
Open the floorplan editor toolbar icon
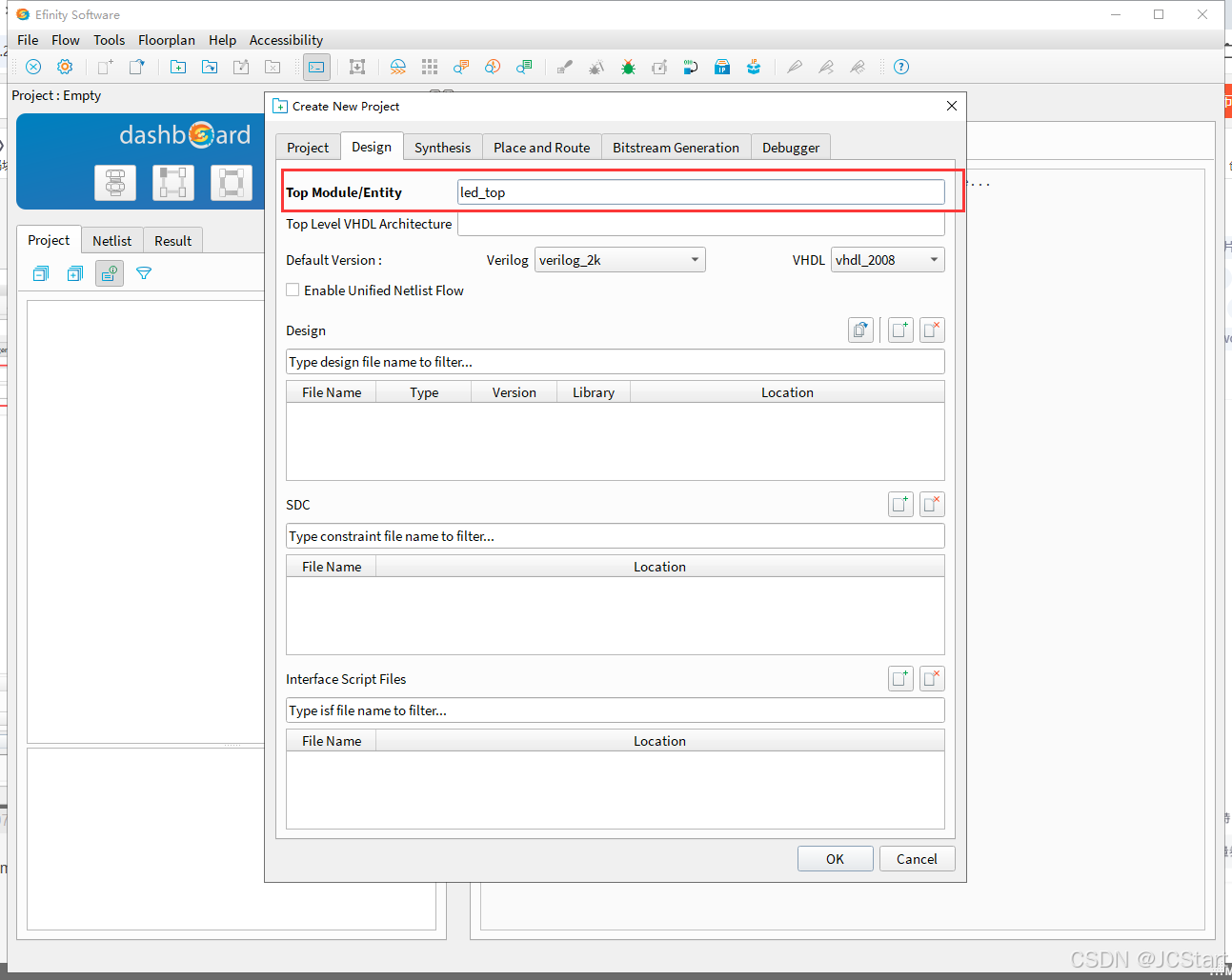point(357,67)
